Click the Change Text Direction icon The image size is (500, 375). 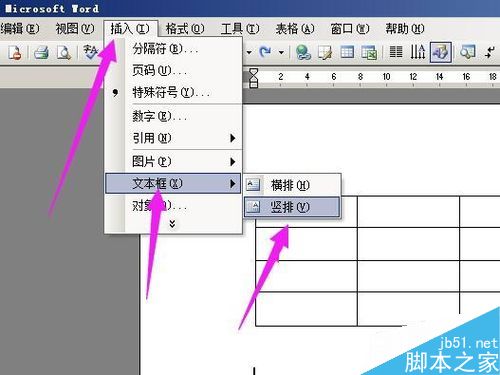[x=418, y=52]
